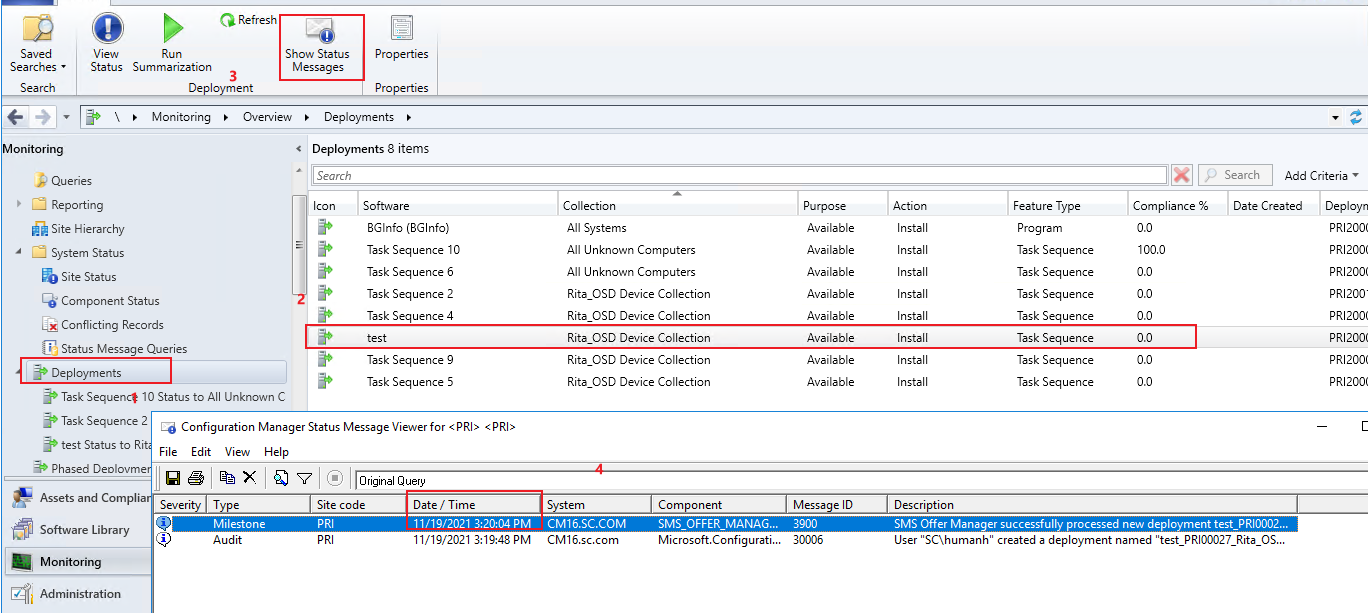Click the Search button
Viewport: 1368px width, 613px height.
pyautogui.click(x=1235, y=175)
